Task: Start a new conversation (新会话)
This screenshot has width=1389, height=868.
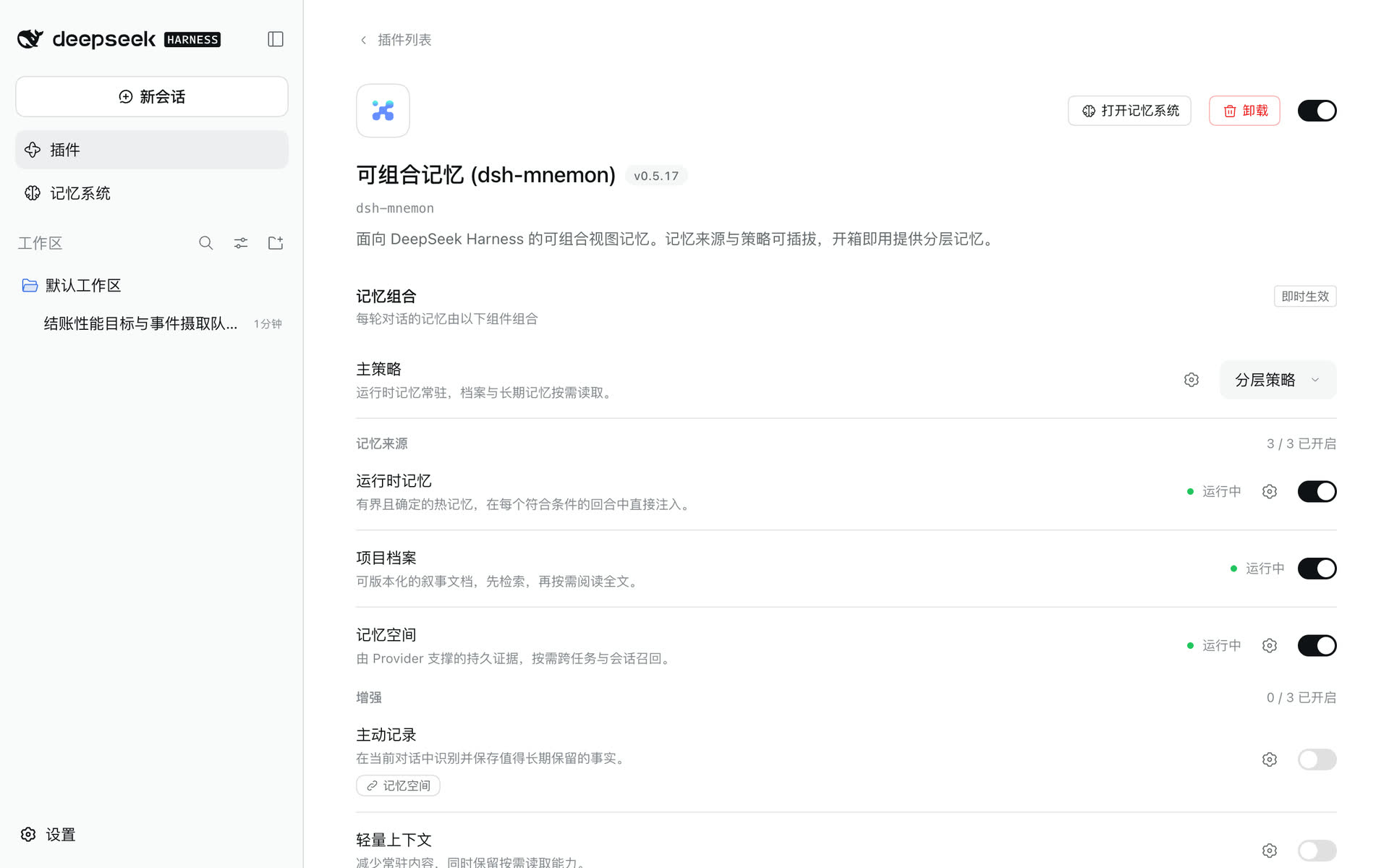Action: (152, 96)
